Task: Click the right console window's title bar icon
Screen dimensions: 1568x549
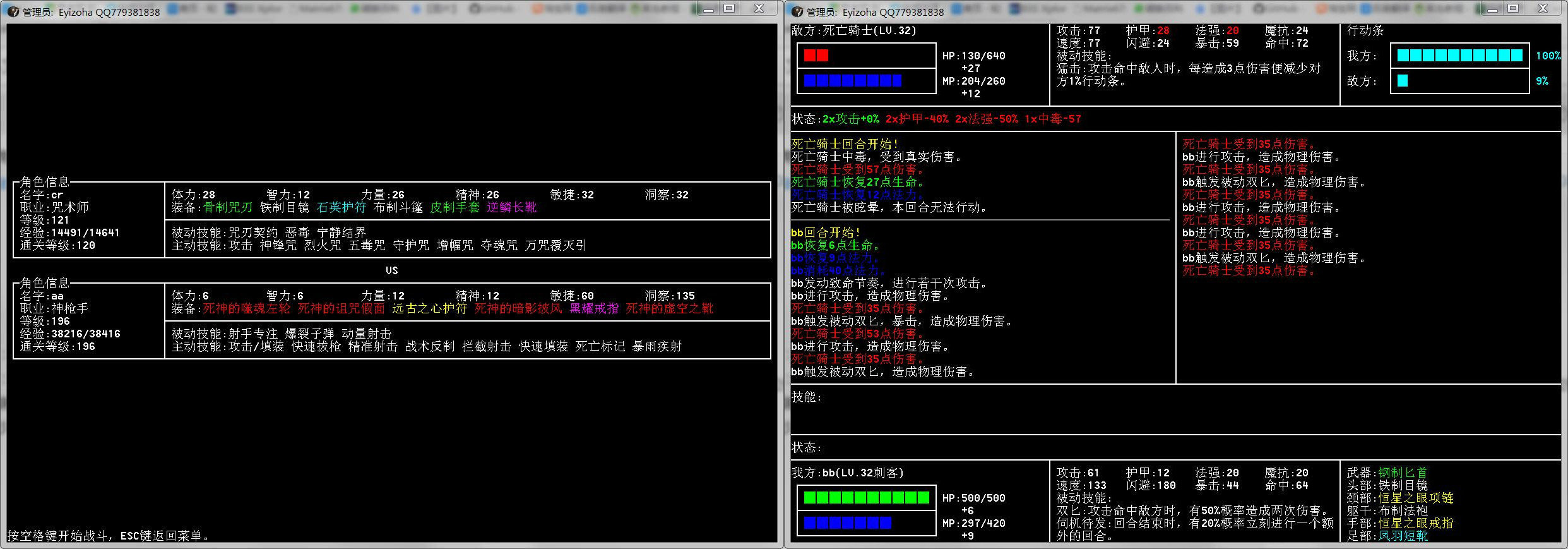Action: pos(797,11)
